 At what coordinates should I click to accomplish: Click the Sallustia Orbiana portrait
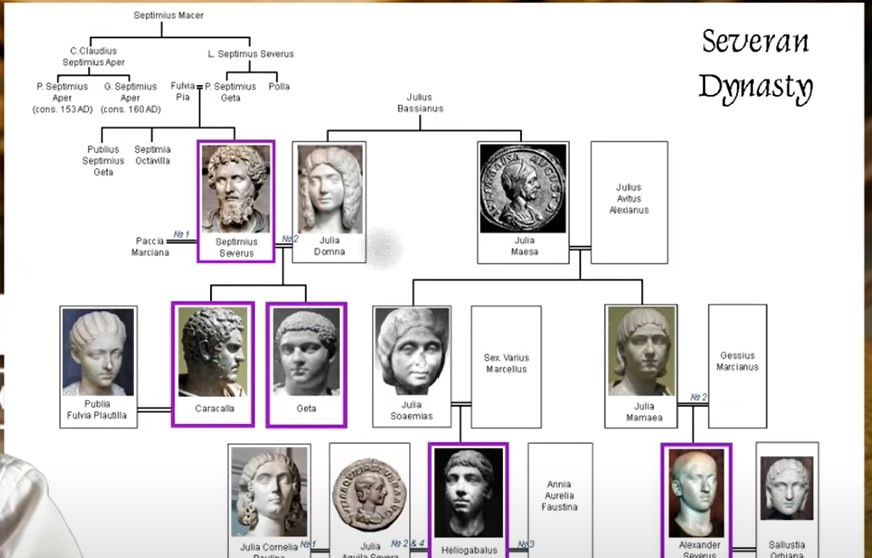tap(787, 490)
